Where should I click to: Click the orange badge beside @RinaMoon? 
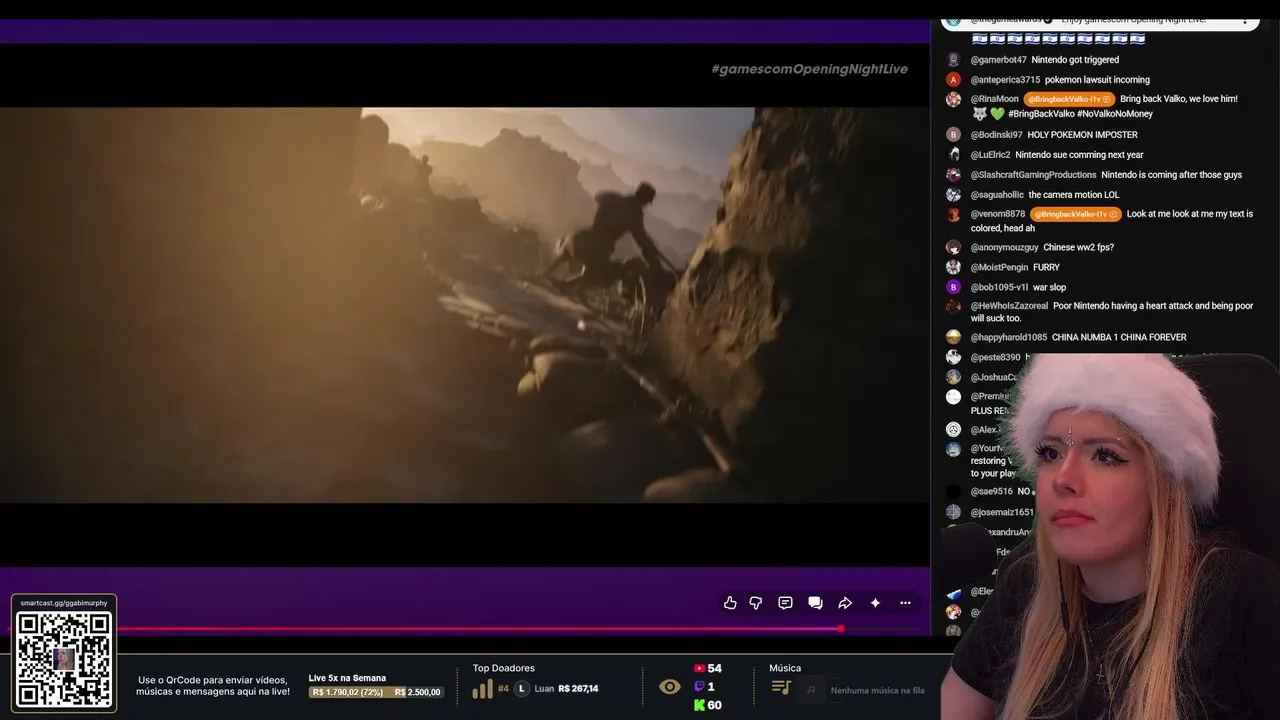pos(1068,99)
